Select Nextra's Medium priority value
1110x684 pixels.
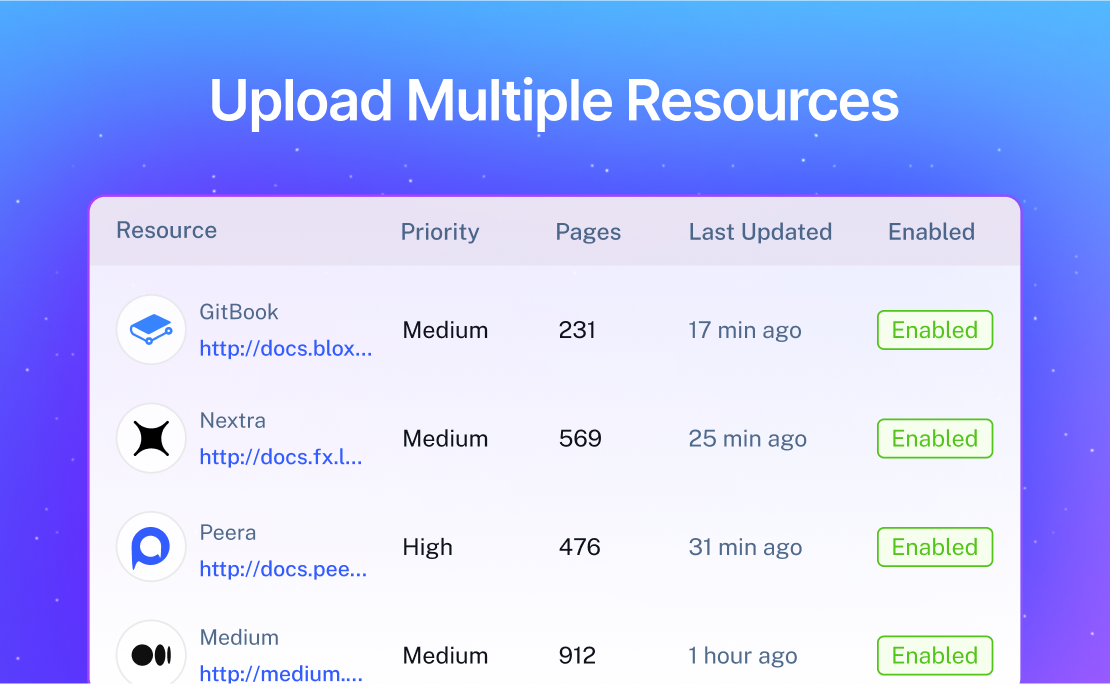(x=445, y=438)
